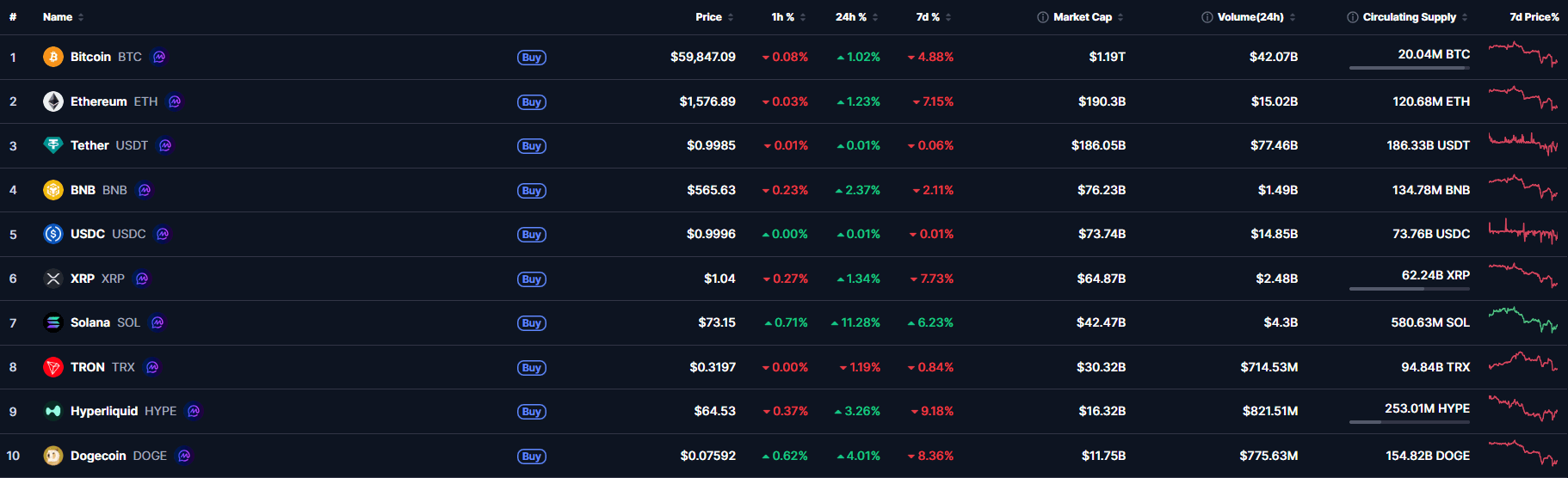Click TRON volume $714.53M

pos(1269,367)
